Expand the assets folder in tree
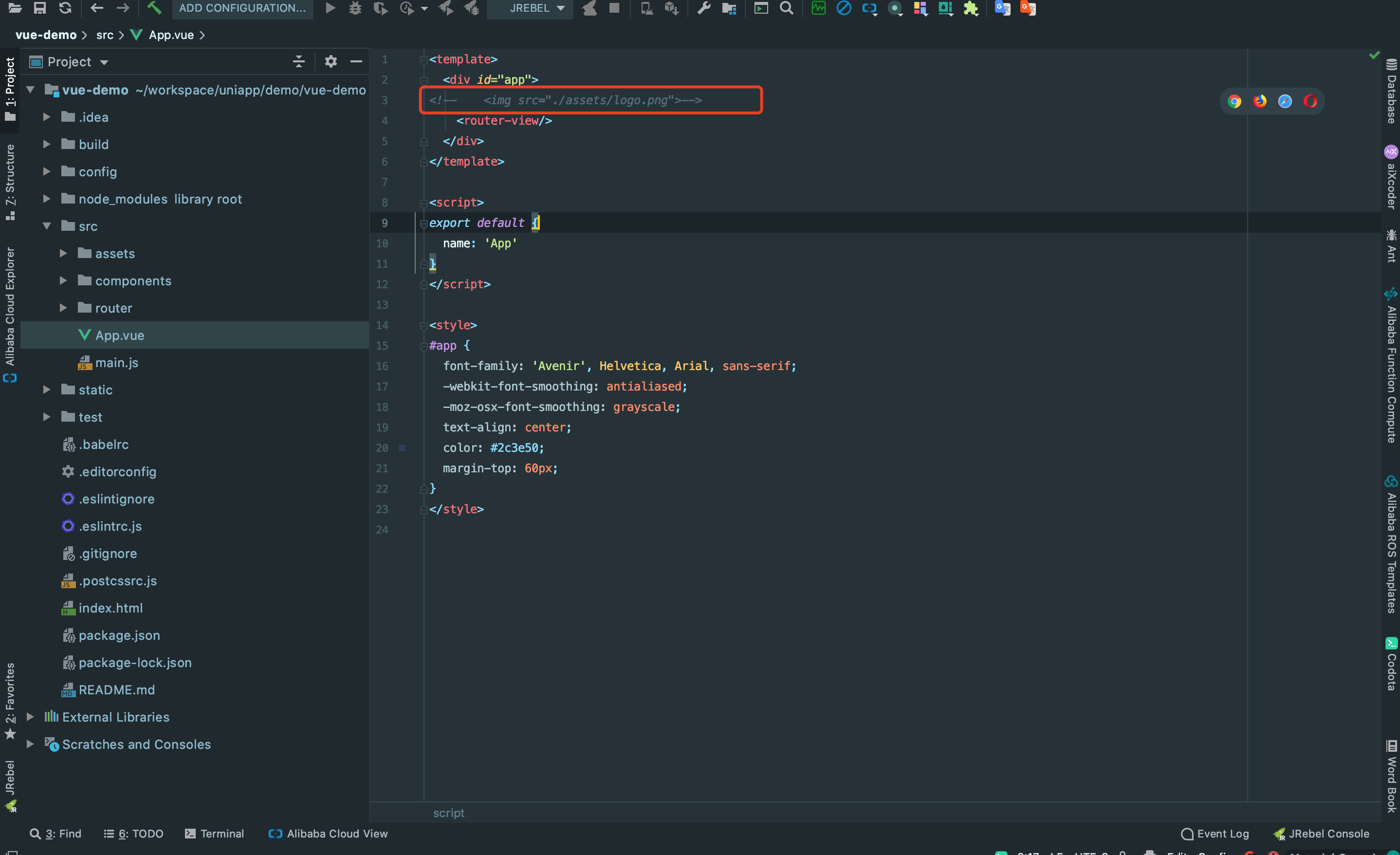 click(64, 254)
